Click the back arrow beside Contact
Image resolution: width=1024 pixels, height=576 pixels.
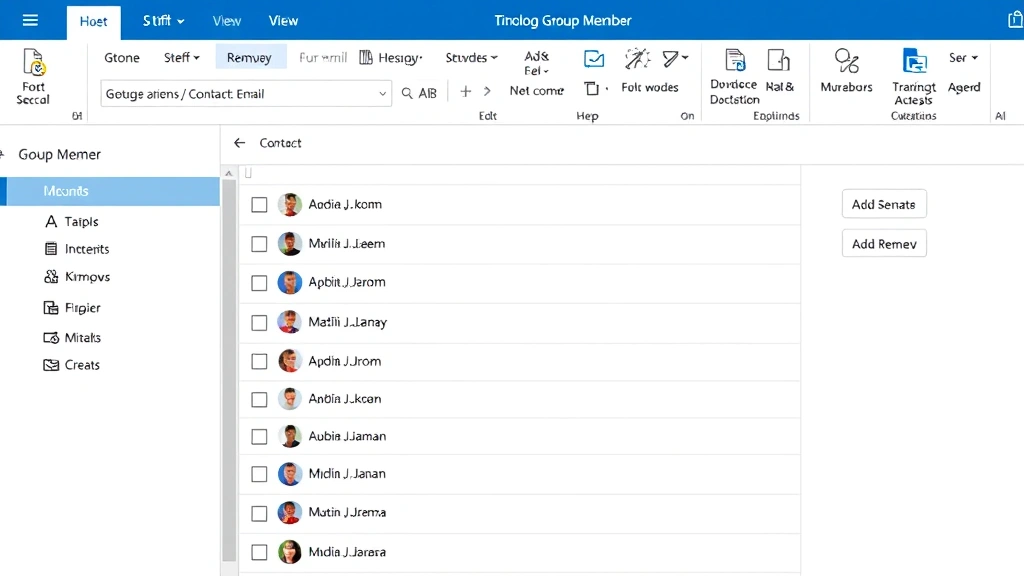pos(240,142)
